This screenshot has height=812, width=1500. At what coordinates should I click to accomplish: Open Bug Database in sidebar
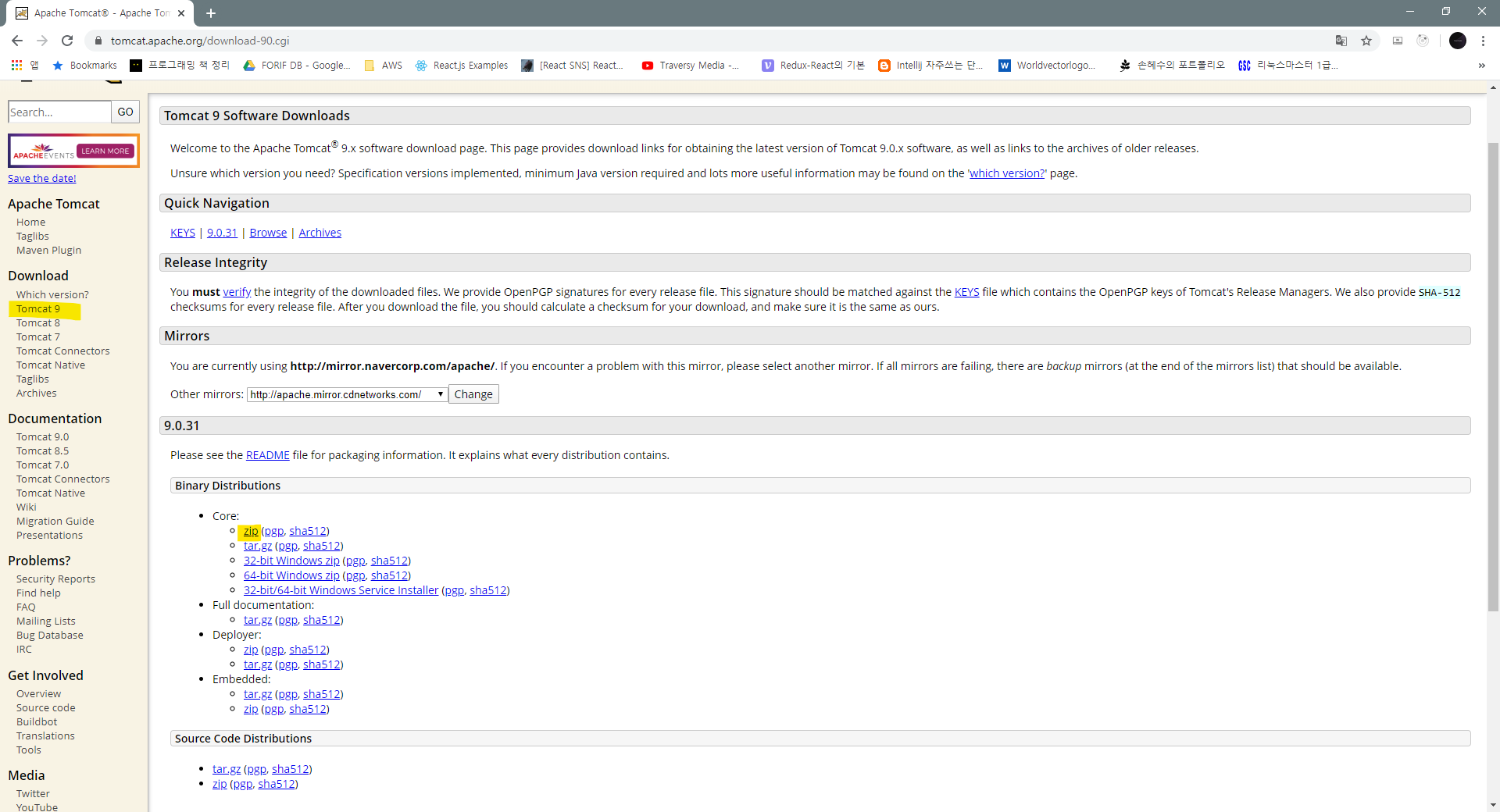coord(49,636)
